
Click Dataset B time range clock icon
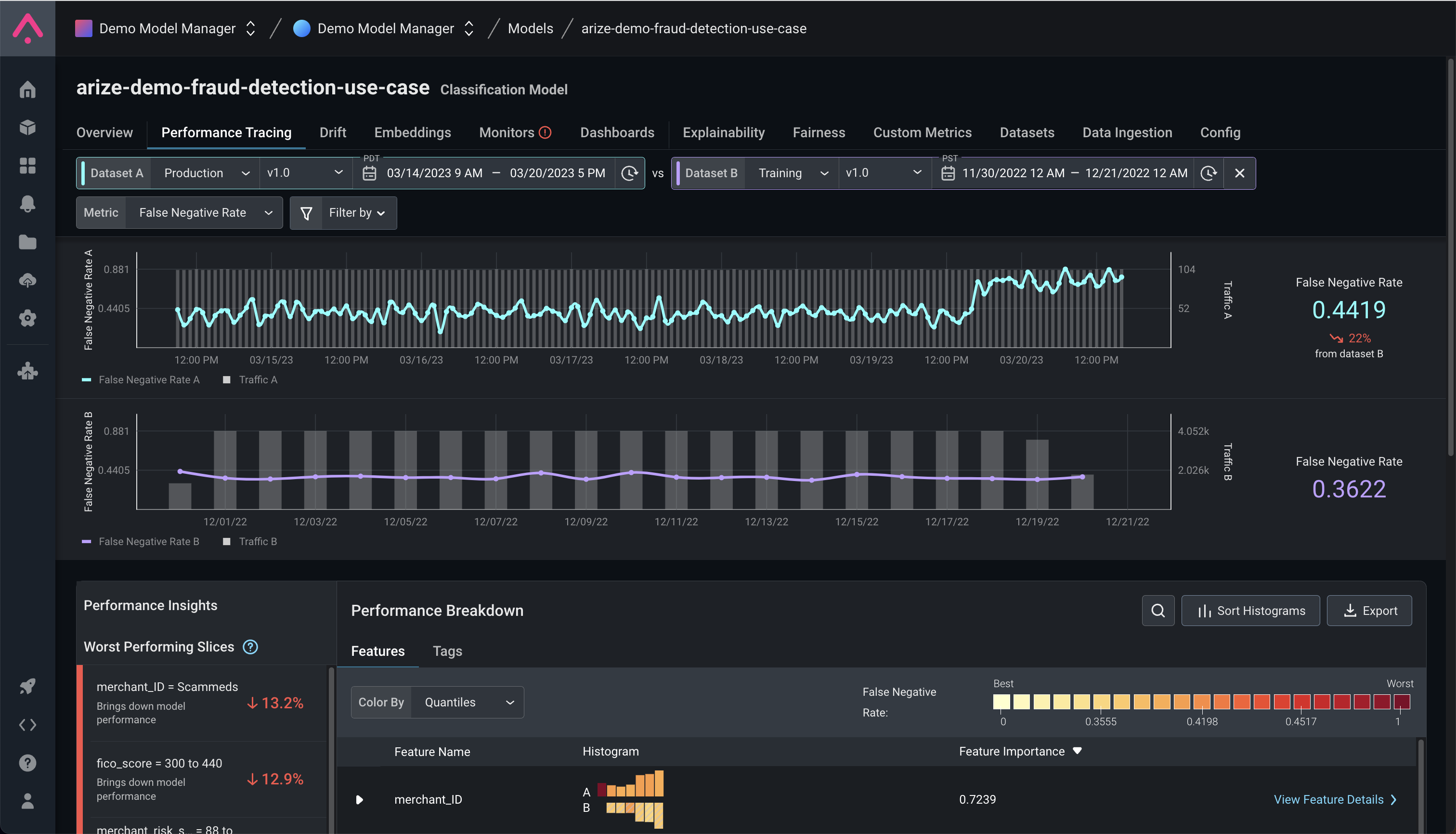1209,173
